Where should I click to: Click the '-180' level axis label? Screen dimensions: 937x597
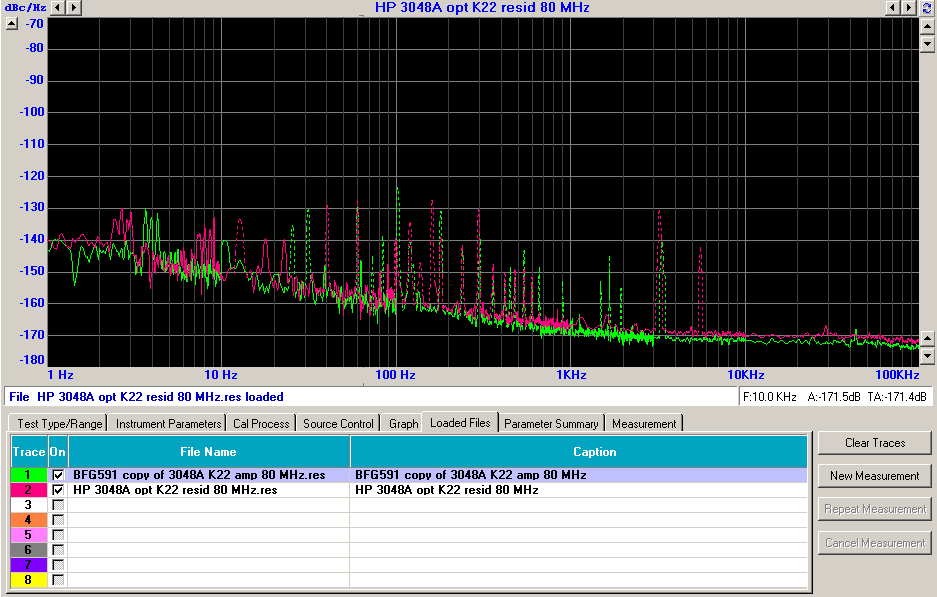coord(32,360)
